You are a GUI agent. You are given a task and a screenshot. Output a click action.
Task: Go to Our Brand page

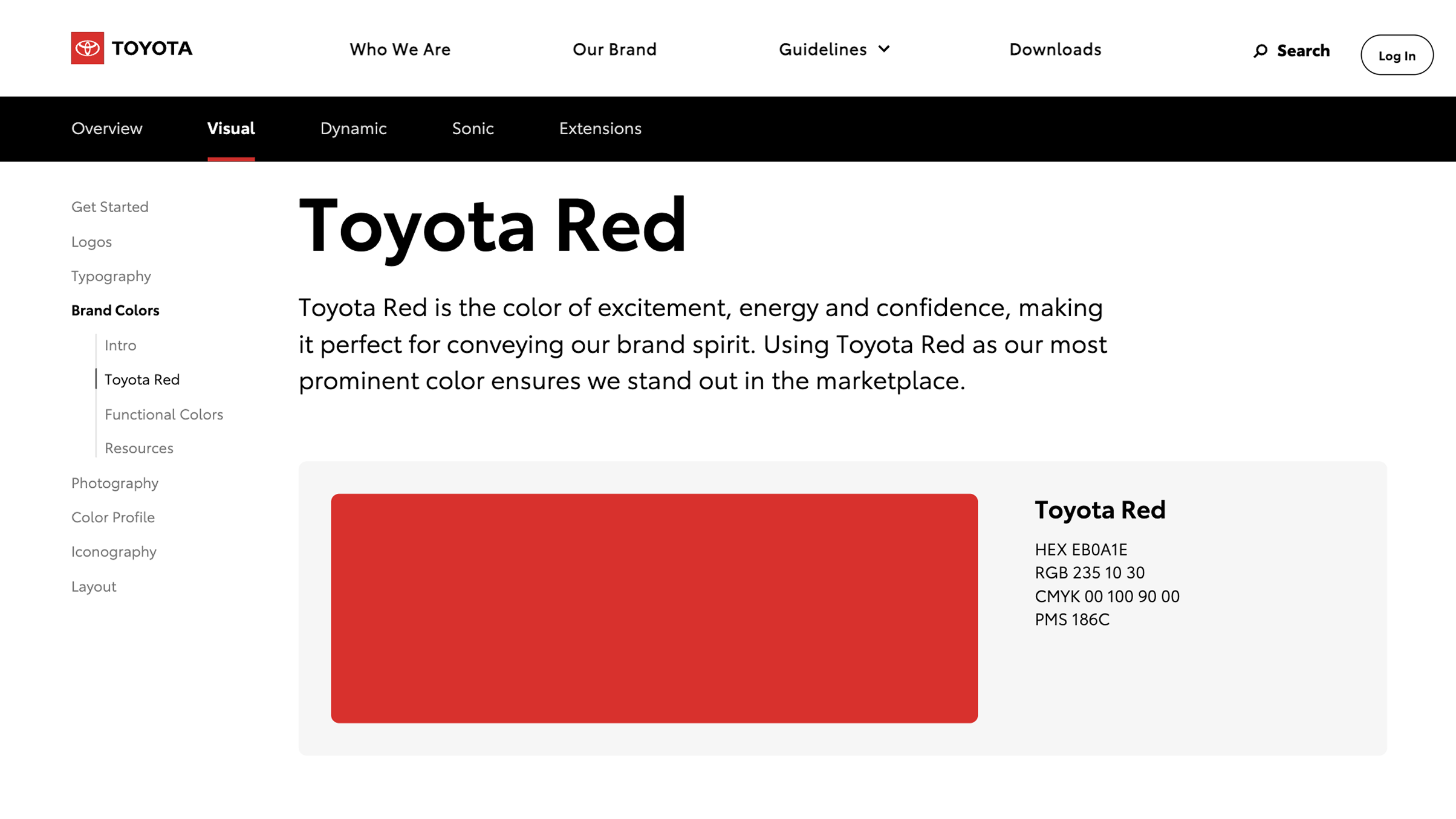pos(614,49)
